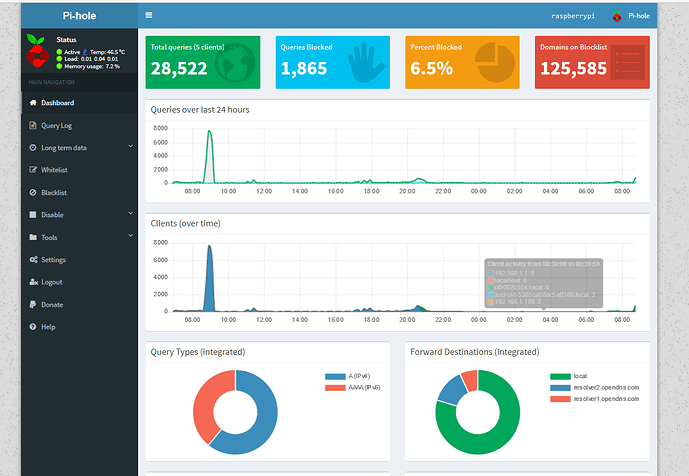
Task: Click the Help question mark icon
Action: [x=33, y=327]
